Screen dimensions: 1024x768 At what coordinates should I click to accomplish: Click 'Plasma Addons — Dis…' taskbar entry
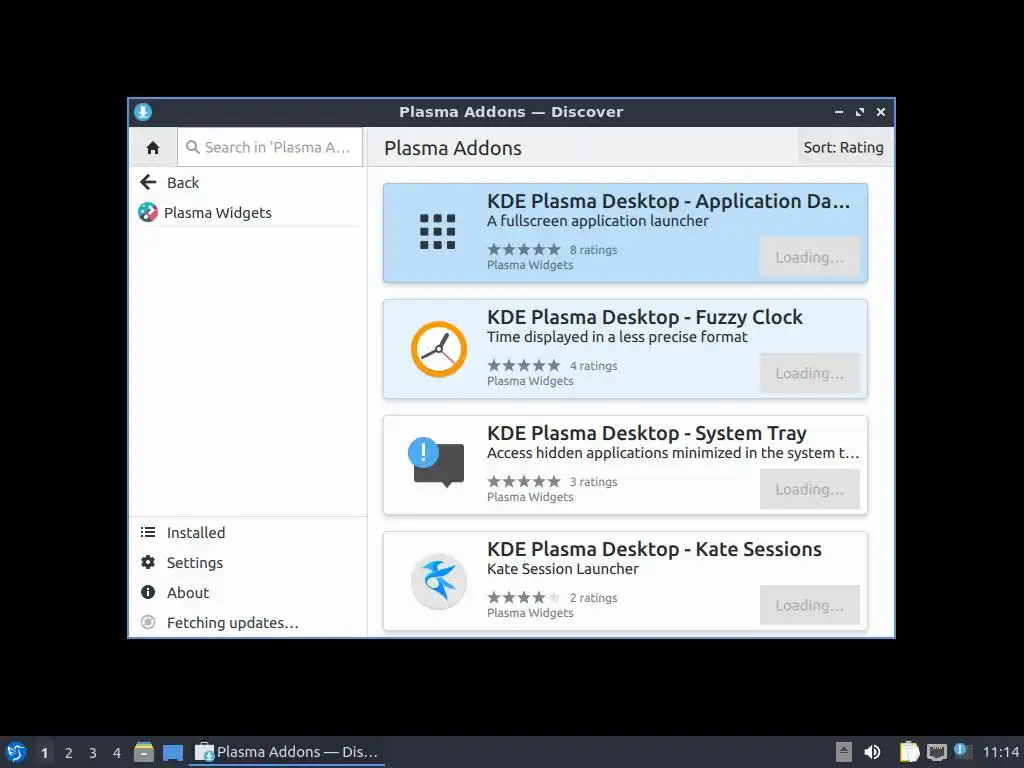pyautogui.click(x=287, y=752)
